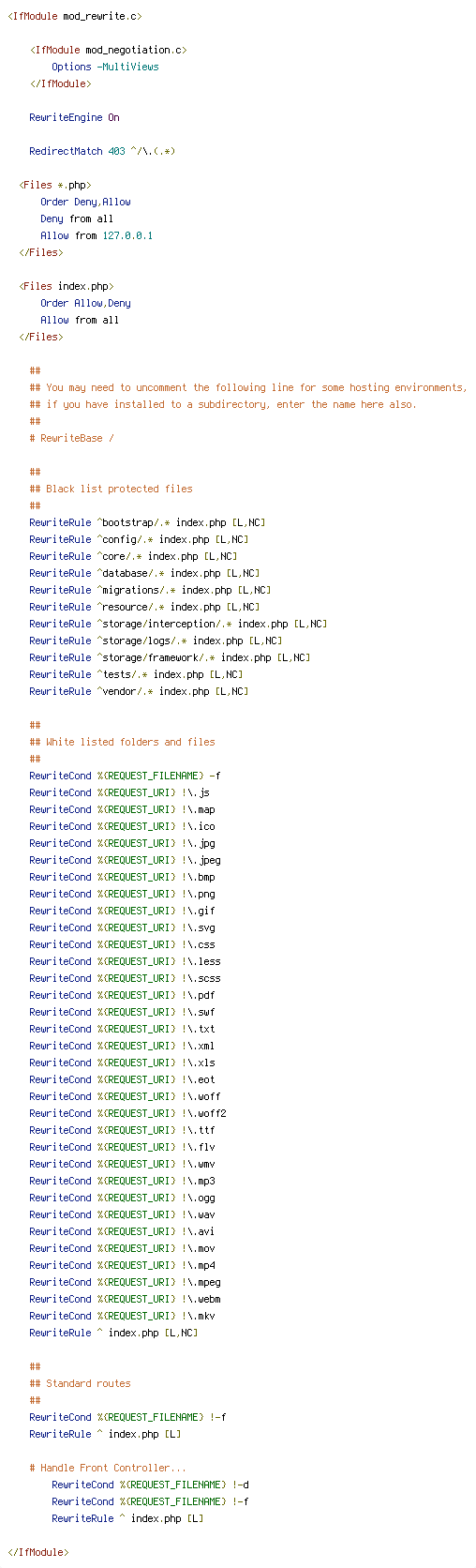Click the RewriteCond line excluding .mkv
The height and width of the screenshot is (1568, 476).
[x=122, y=1316]
